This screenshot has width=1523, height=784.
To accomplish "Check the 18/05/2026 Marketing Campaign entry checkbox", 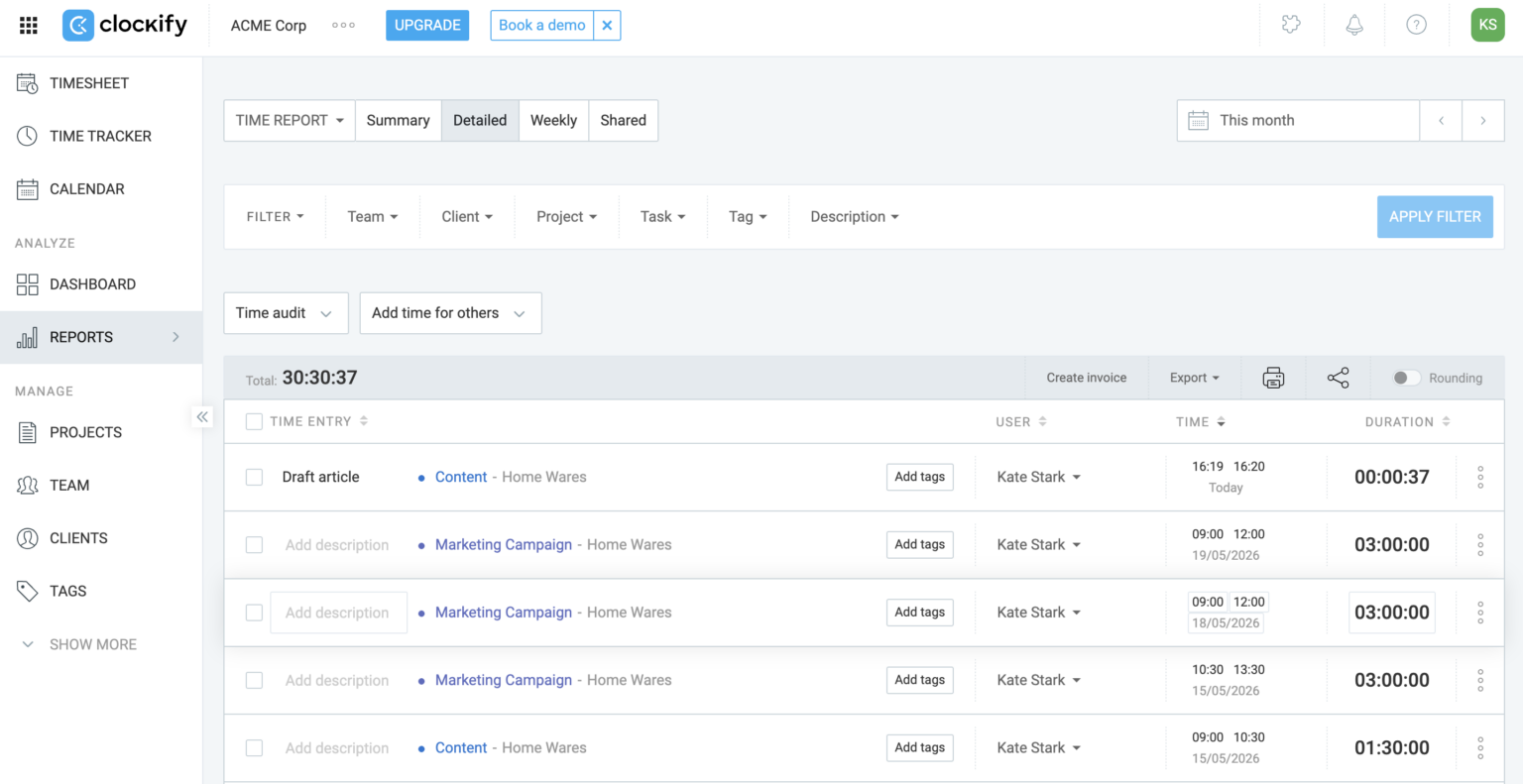I will 254,613.
